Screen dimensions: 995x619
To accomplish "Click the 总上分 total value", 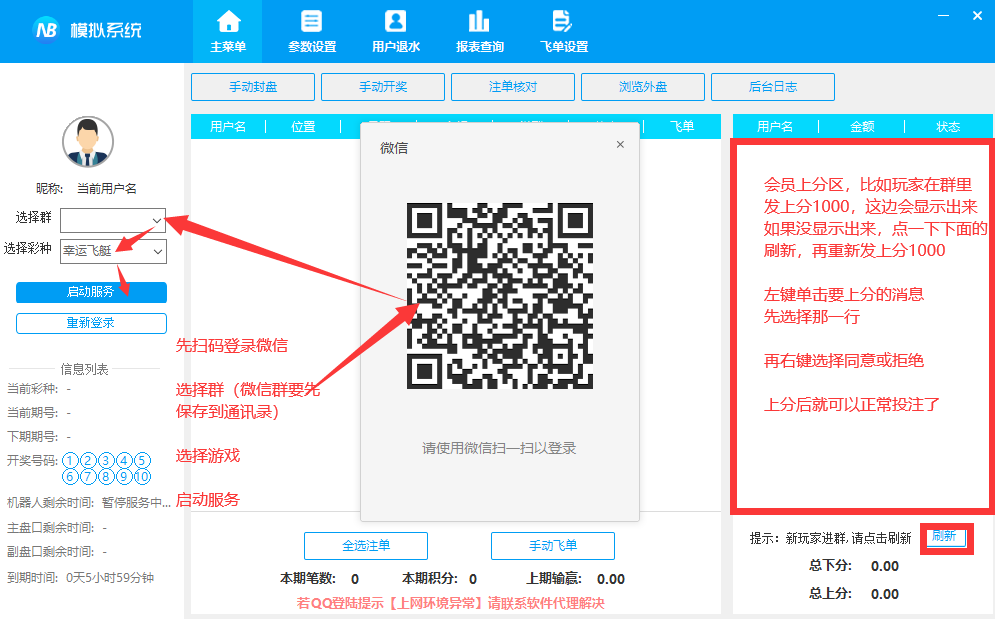I will 885,594.
